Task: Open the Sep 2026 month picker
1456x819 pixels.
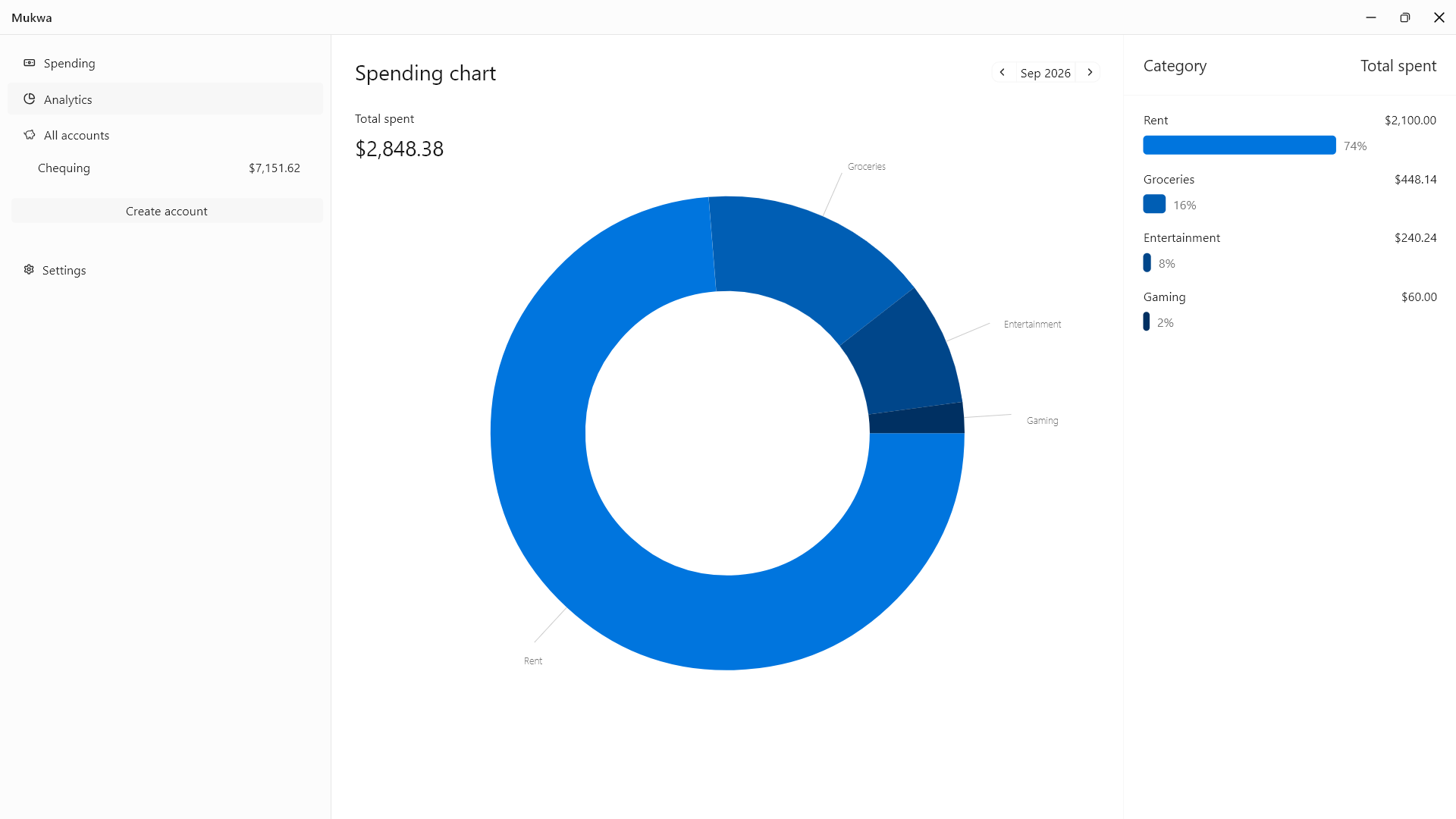Action: pyautogui.click(x=1046, y=73)
